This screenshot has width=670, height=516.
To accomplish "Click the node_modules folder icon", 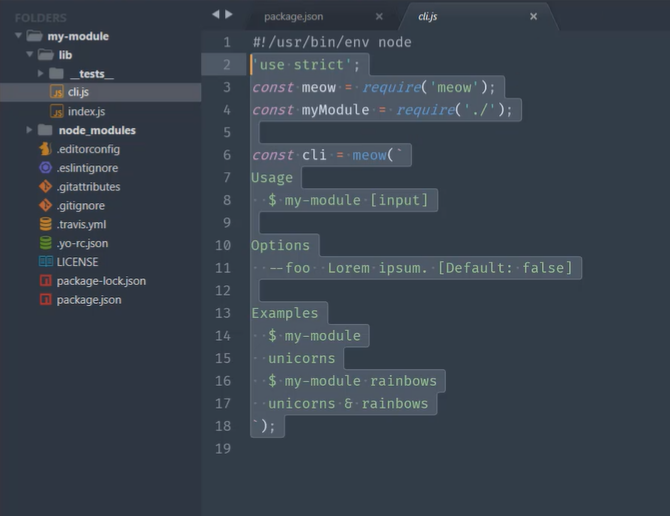I will [45, 130].
